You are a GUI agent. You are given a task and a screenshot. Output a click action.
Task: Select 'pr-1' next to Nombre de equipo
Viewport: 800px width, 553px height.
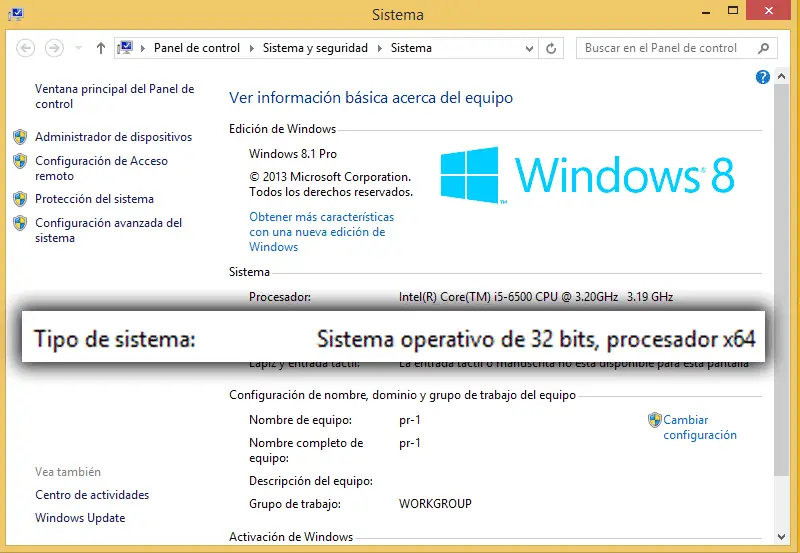point(410,420)
